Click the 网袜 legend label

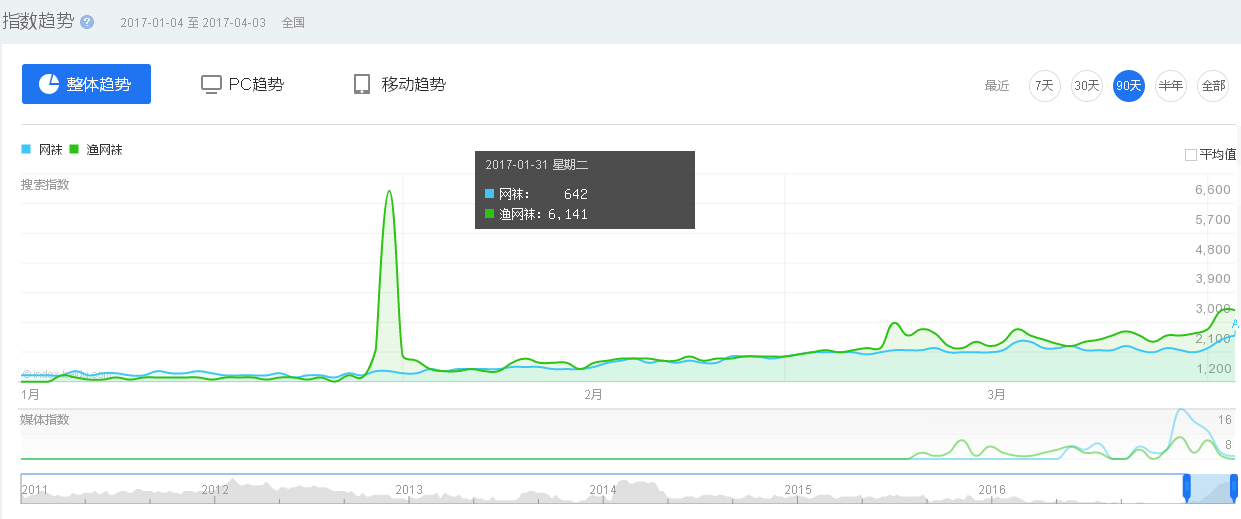tap(51, 150)
